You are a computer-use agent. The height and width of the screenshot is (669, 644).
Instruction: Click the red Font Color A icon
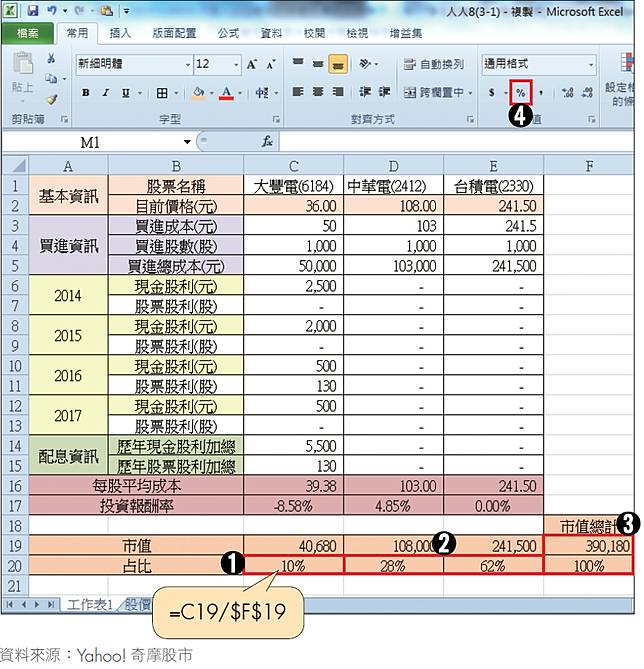click(x=227, y=93)
